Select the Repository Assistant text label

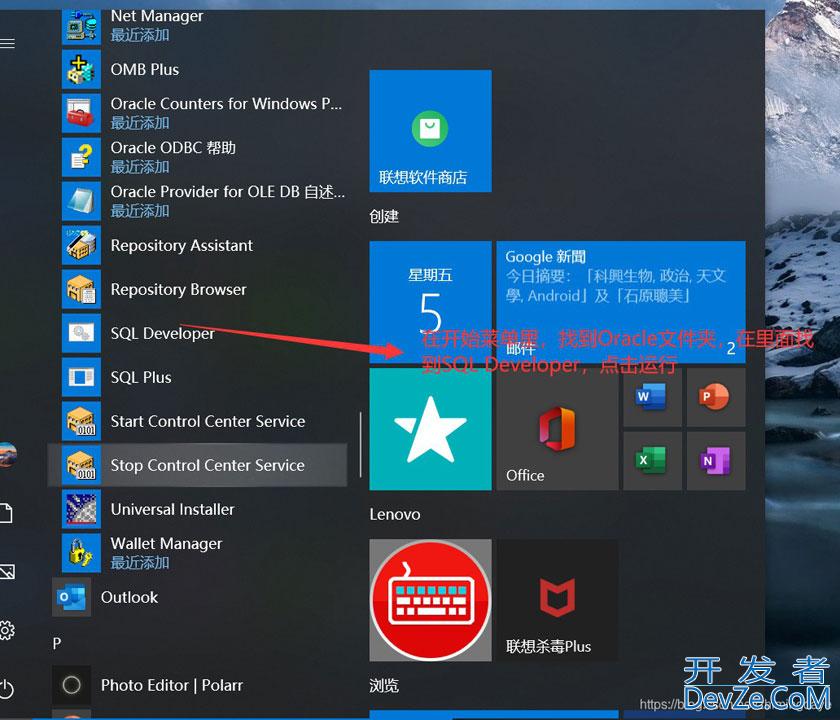click(182, 245)
